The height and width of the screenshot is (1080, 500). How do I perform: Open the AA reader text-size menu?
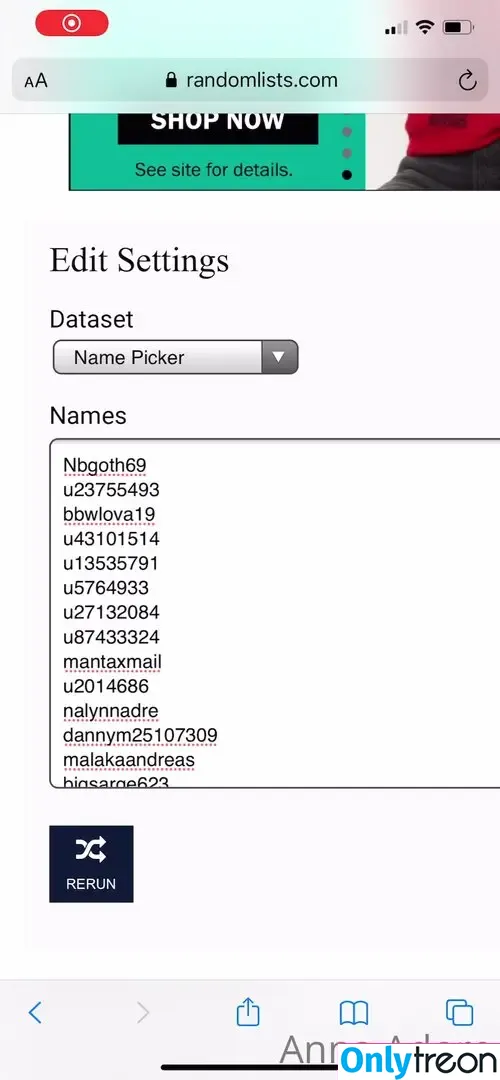pos(36,81)
